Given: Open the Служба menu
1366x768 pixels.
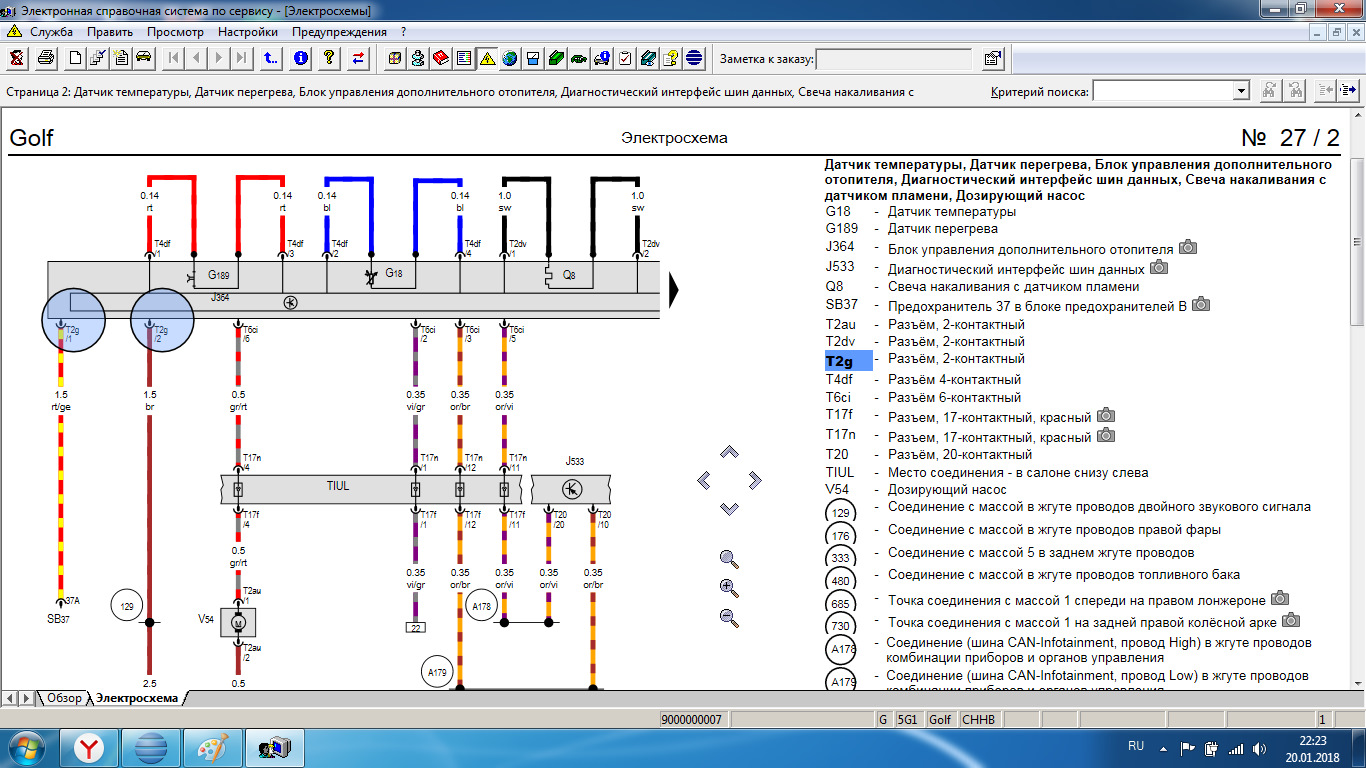Looking at the screenshot, I should click(x=51, y=32).
